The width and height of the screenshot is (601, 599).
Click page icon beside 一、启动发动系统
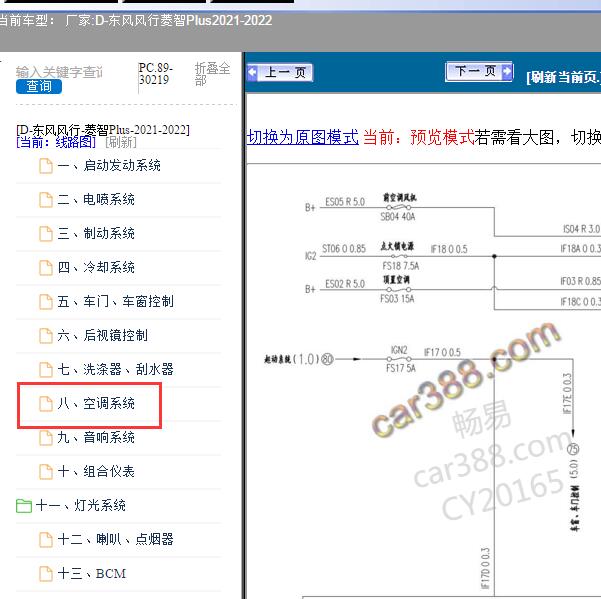(x=46, y=166)
